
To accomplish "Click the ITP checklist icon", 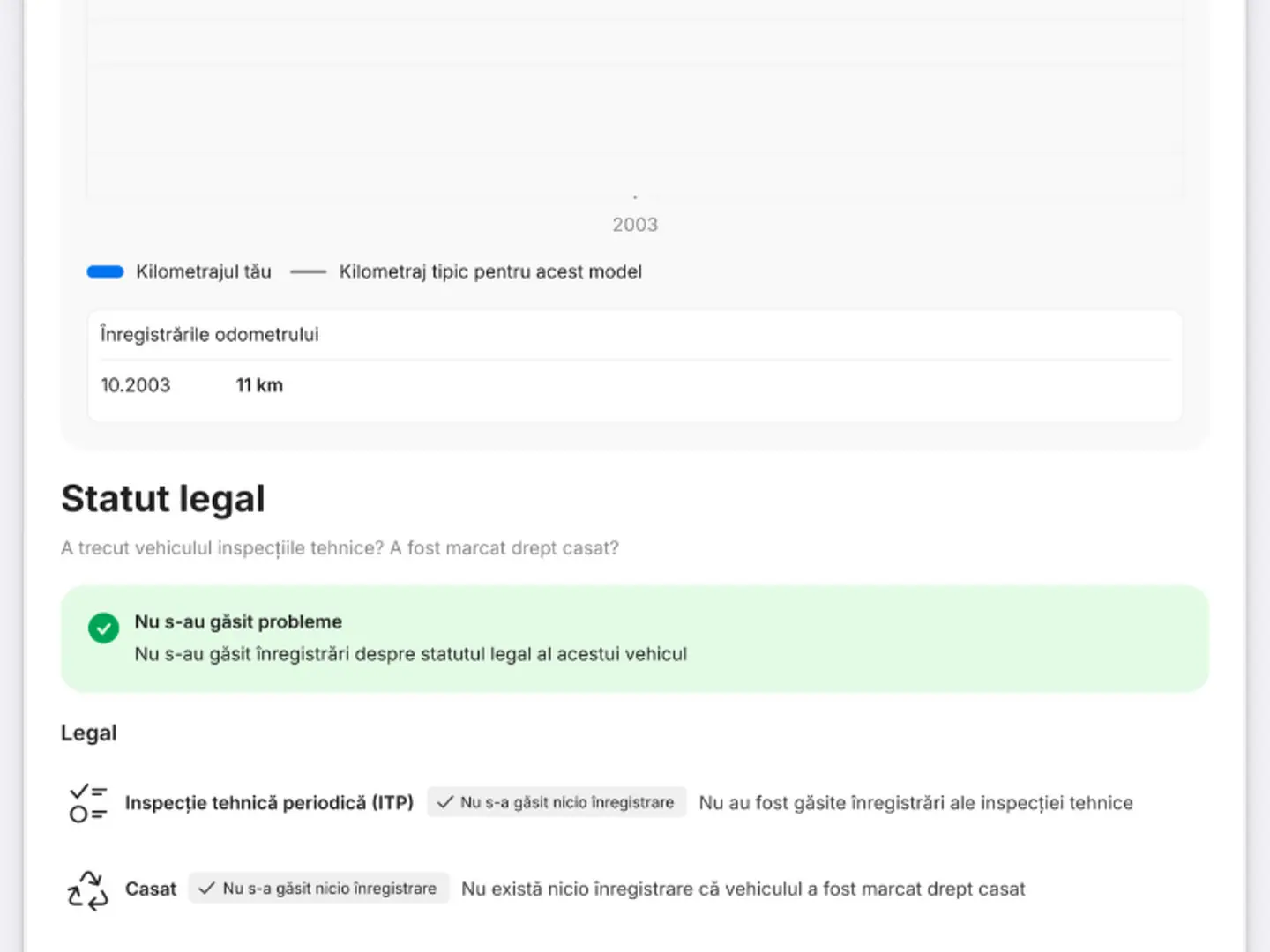I will click(x=87, y=803).
